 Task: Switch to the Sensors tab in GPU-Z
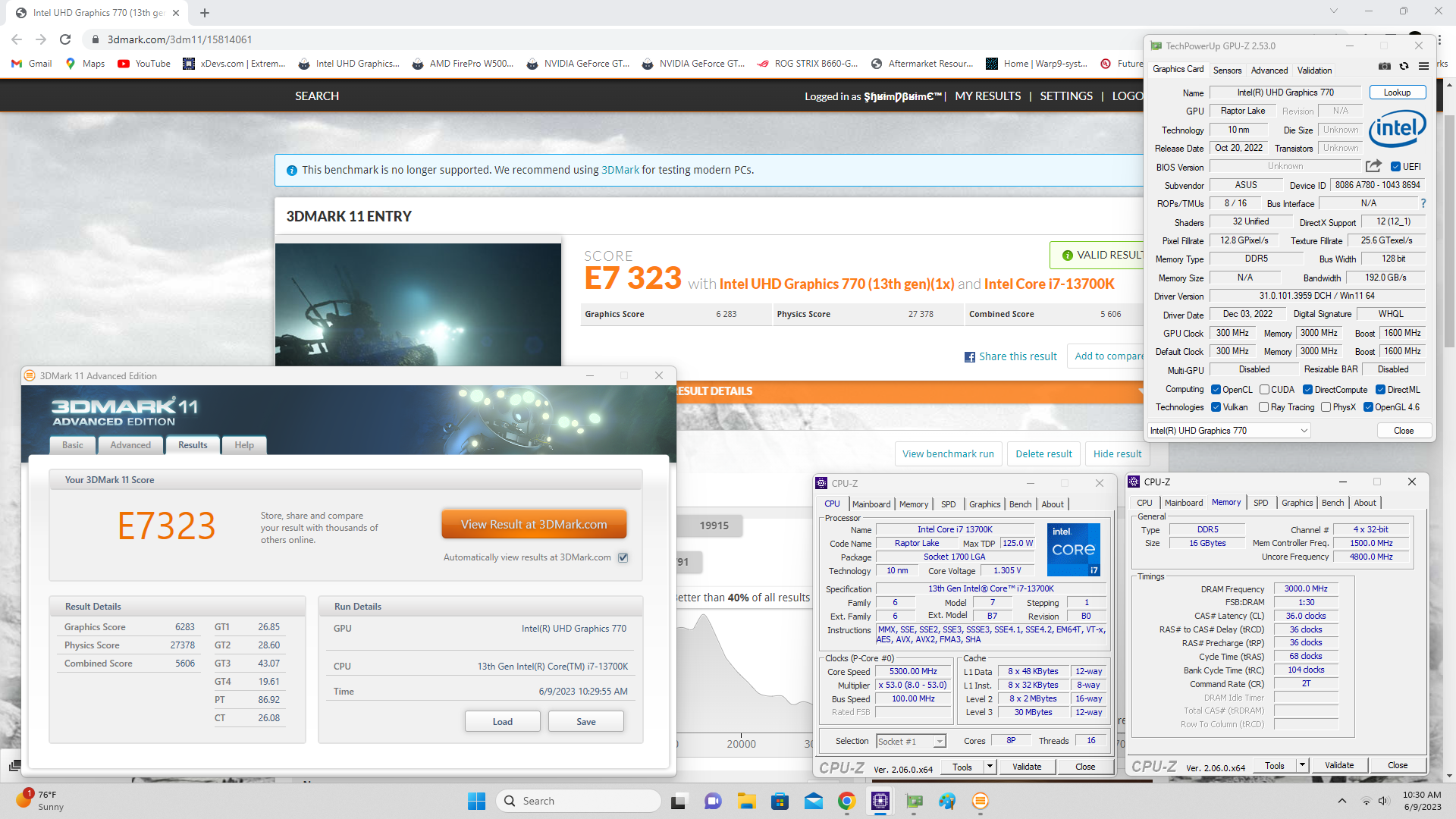(x=1227, y=71)
